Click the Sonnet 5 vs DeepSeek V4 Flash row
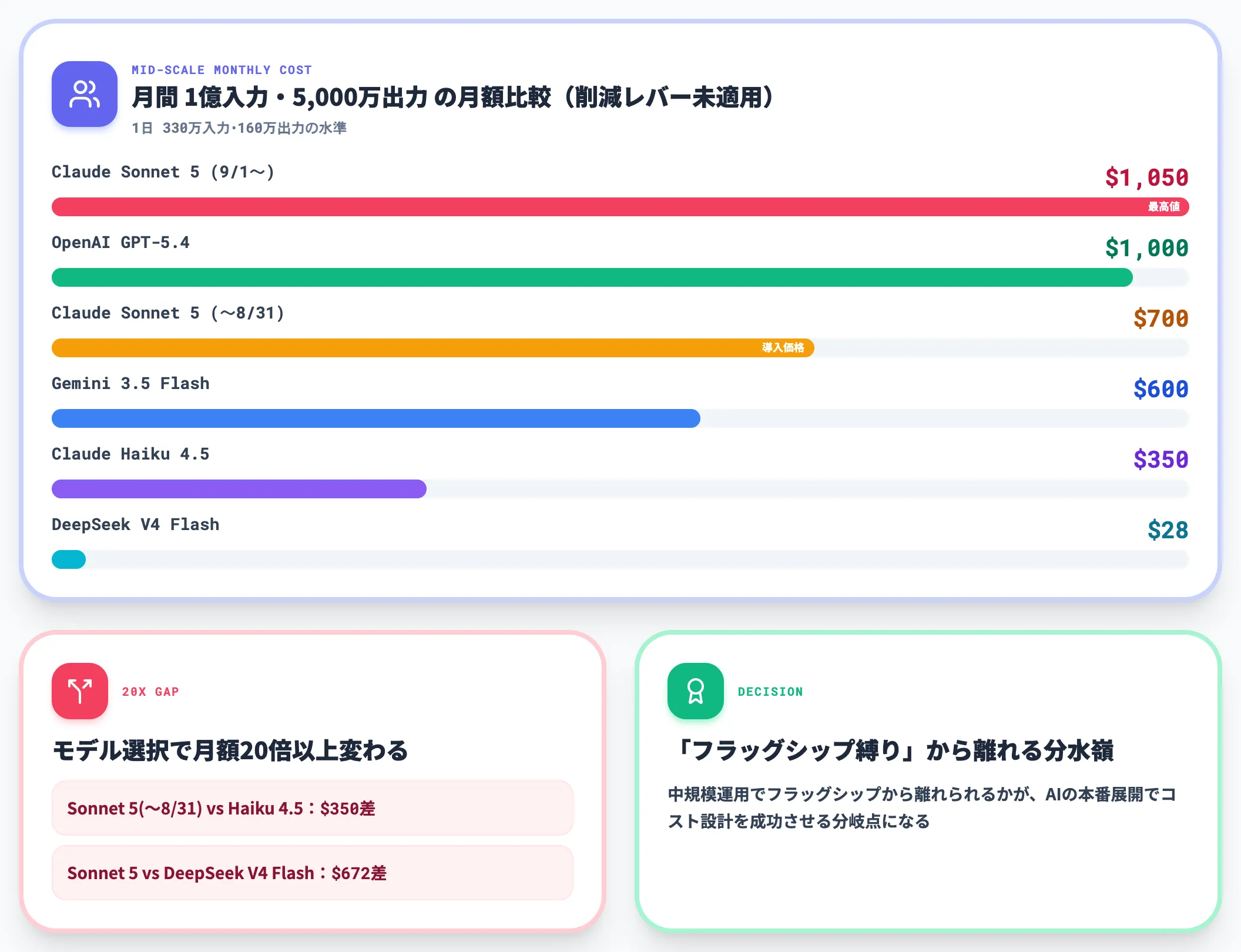 coord(313,873)
